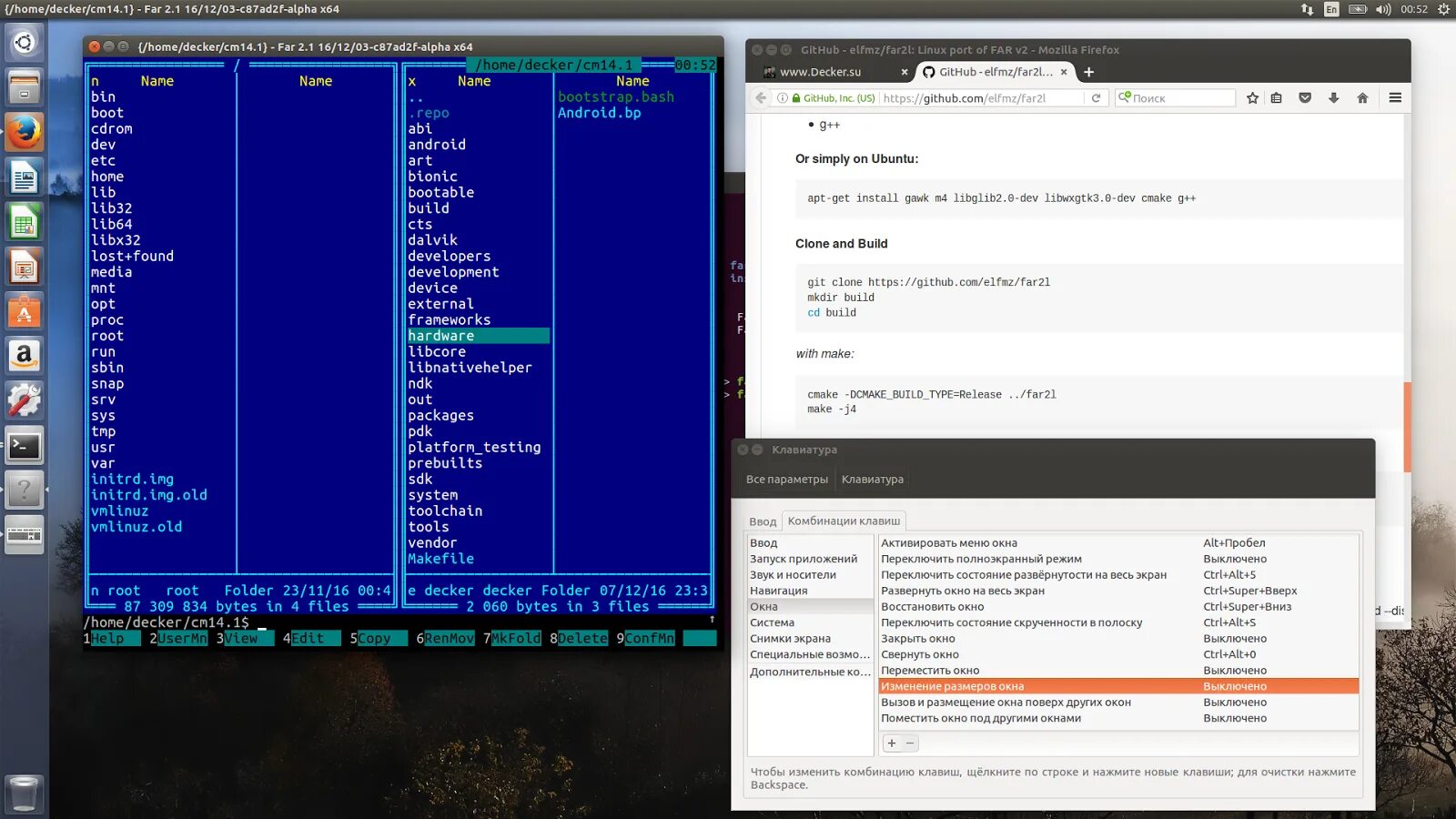Select 'vmlinuz.old' in the Far left panel

point(136,527)
